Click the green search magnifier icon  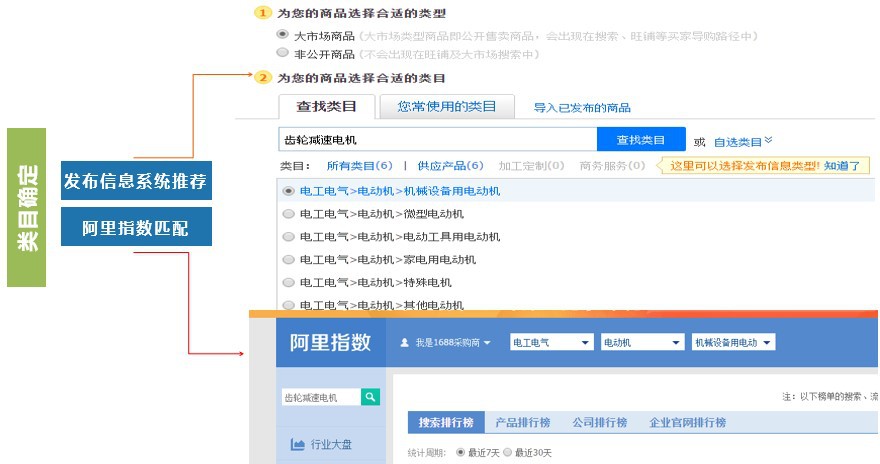[370, 397]
